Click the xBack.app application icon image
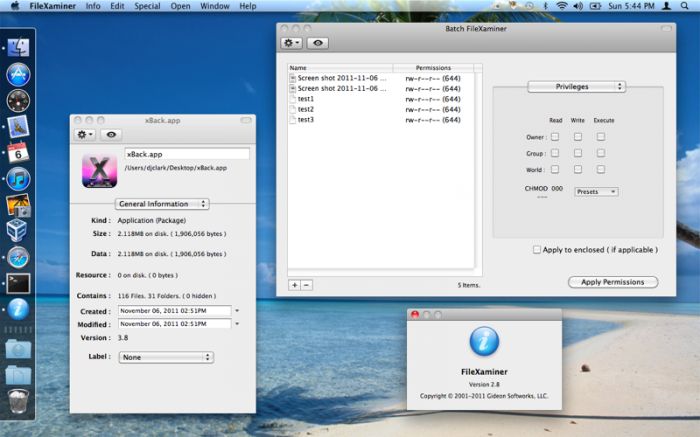 coord(99,170)
